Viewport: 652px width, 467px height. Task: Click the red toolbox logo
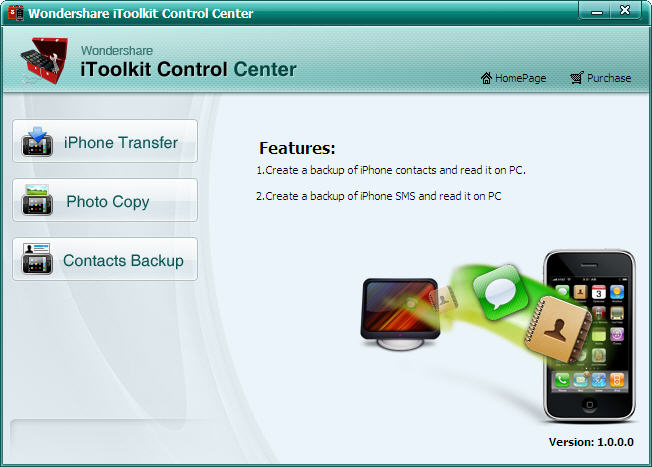coord(44,60)
